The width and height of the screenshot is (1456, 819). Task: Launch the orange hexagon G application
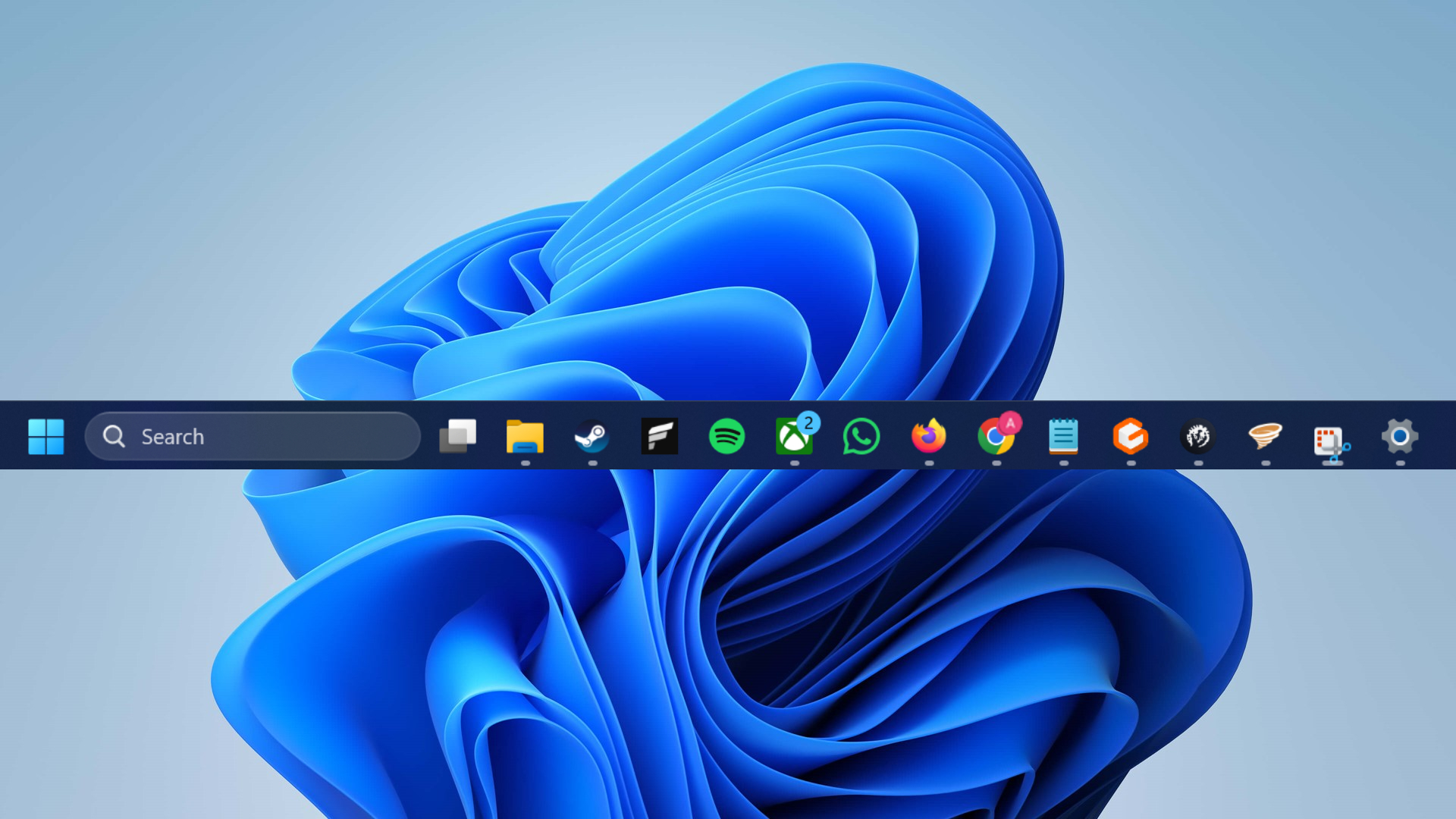pyautogui.click(x=1131, y=436)
